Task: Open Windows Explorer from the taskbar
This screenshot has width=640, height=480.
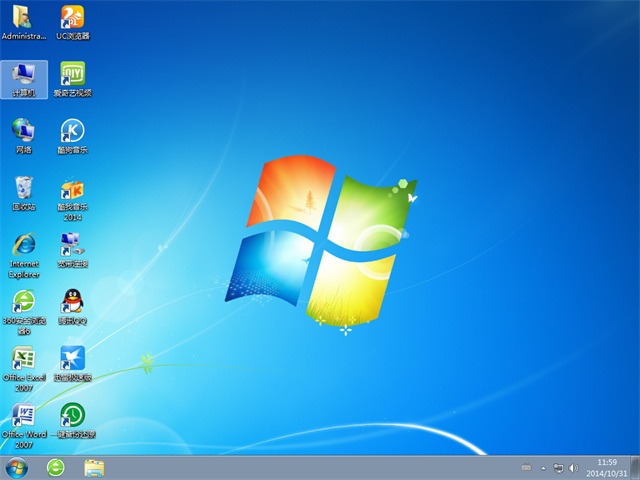Action: (94, 468)
